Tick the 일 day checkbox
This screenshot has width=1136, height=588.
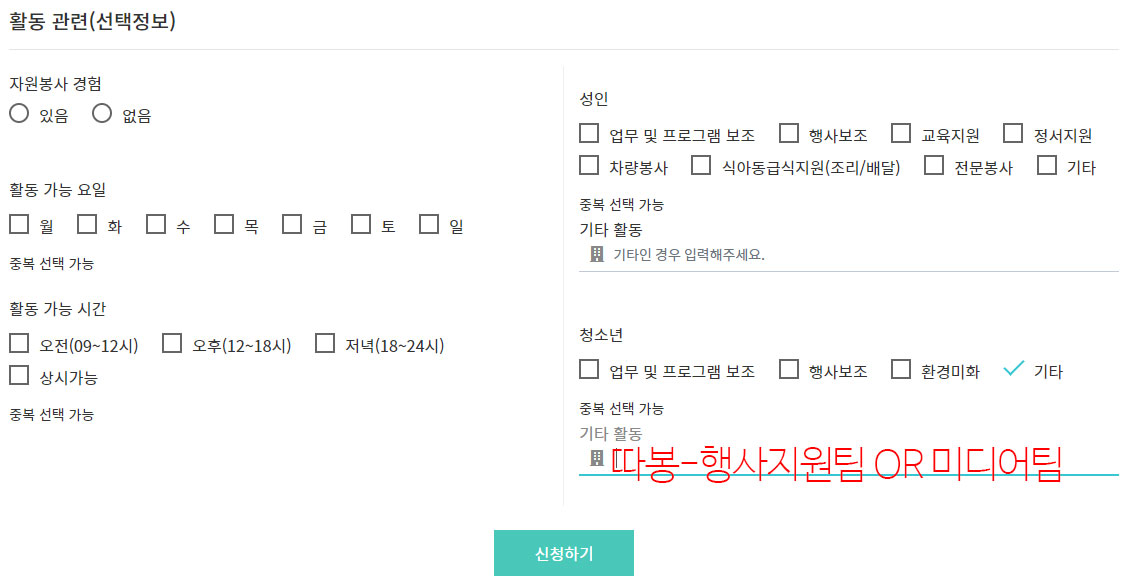(429, 224)
